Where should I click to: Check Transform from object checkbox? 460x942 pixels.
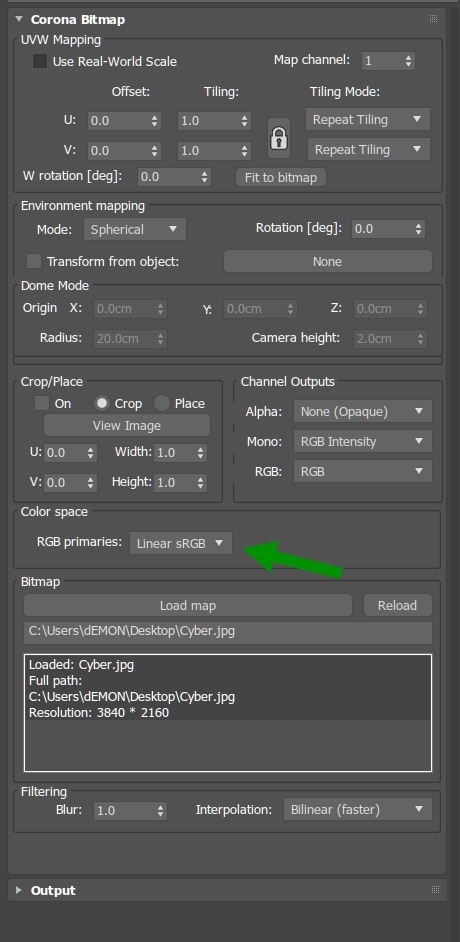(x=34, y=261)
